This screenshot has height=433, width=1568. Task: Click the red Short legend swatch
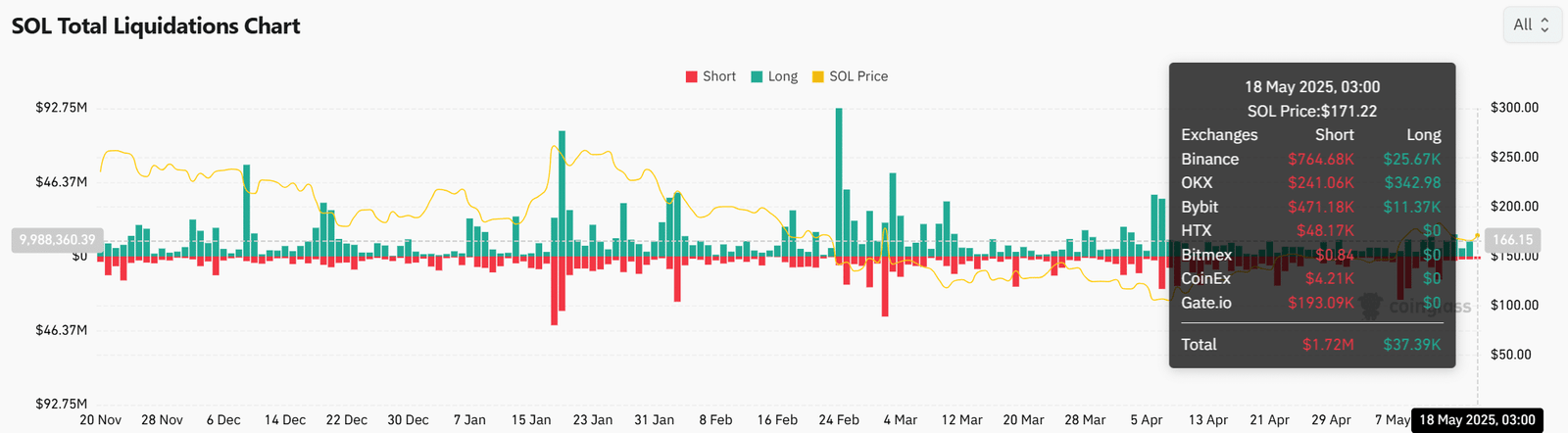click(x=692, y=76)
